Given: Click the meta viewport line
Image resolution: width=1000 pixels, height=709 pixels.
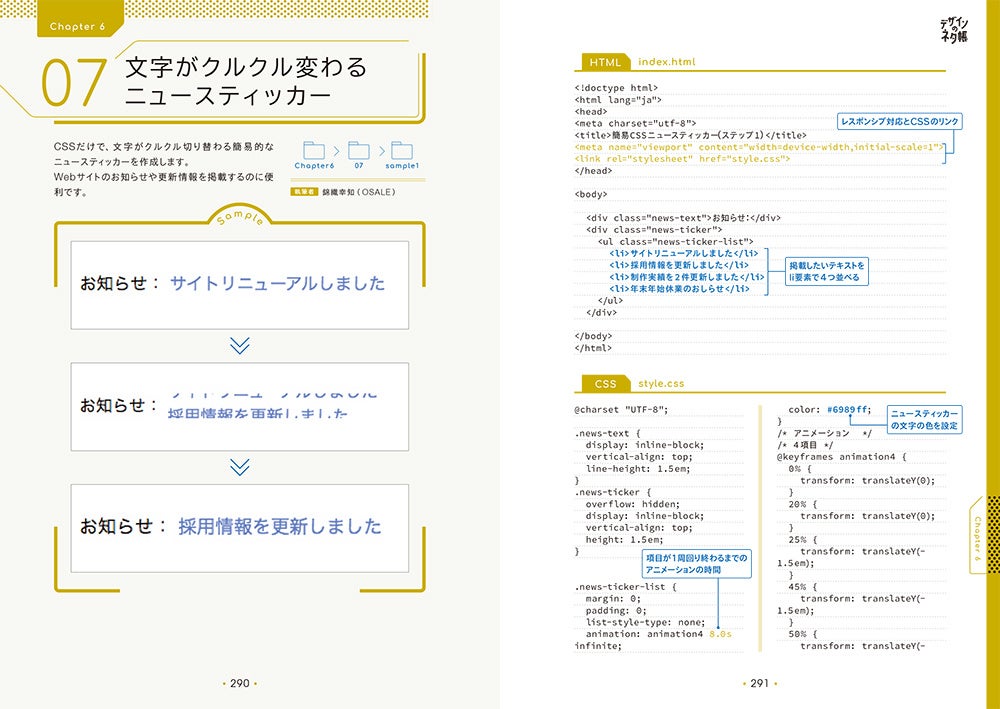Looking at the screenshot, I should [759, 147].
